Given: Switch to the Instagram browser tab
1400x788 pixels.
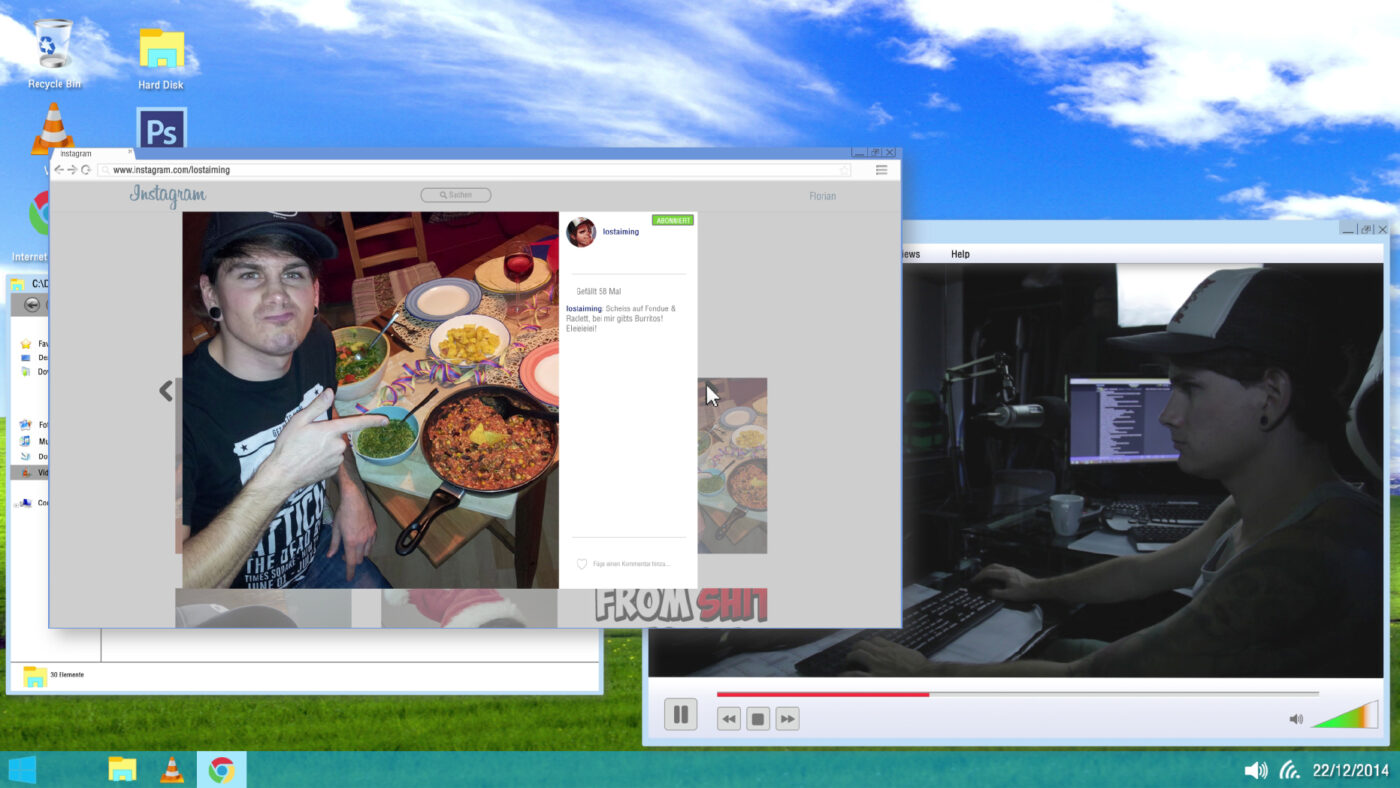Looking at the screenshot, I should (88, 154).
